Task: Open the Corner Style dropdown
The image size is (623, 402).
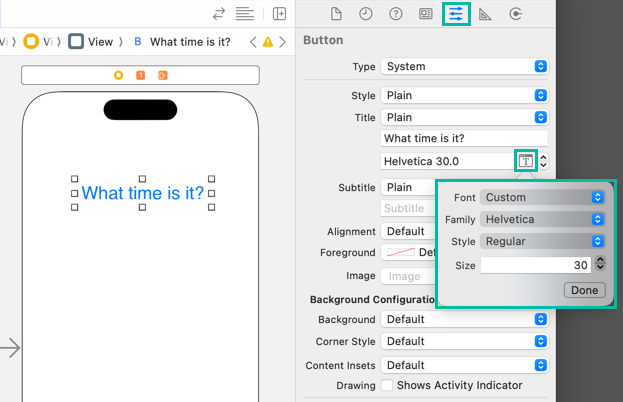Action: (464, 342)
